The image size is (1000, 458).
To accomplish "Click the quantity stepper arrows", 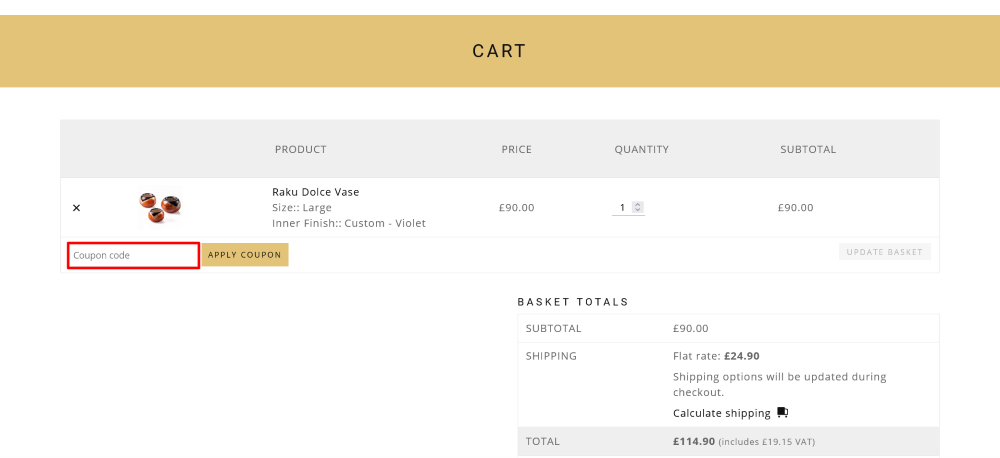I will tap(638, 207).
